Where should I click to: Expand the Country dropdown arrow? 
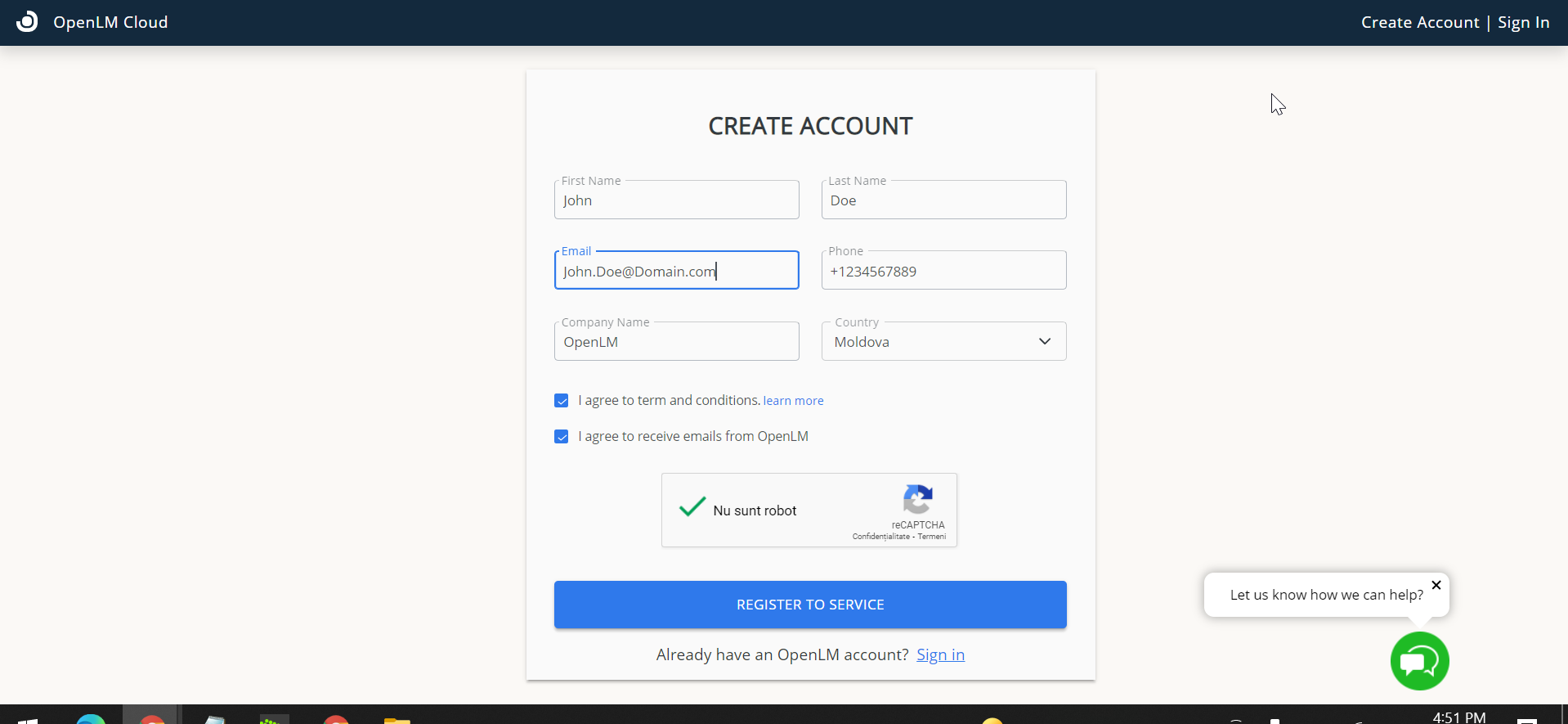(1044, 342)
